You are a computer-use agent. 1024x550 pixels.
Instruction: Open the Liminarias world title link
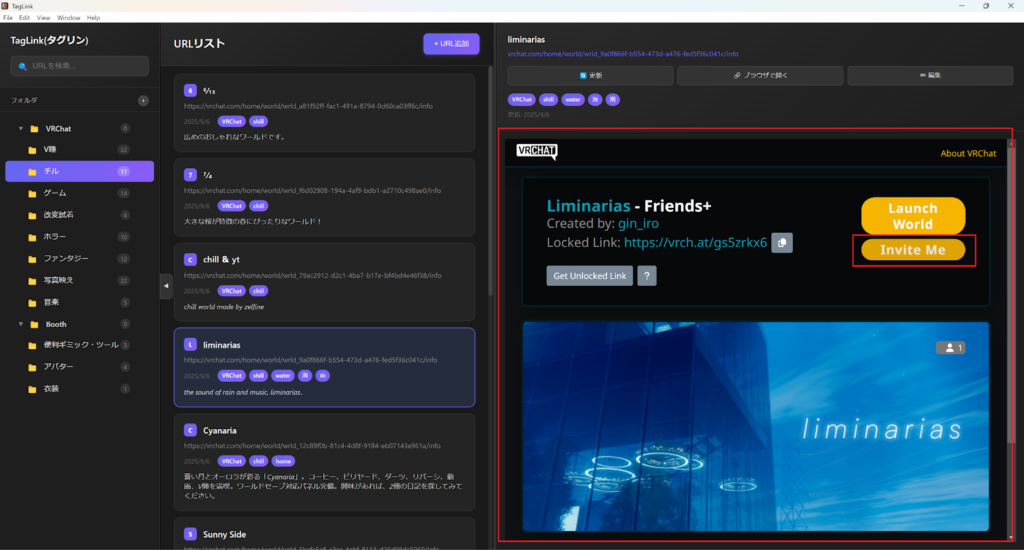coord(588,206)
